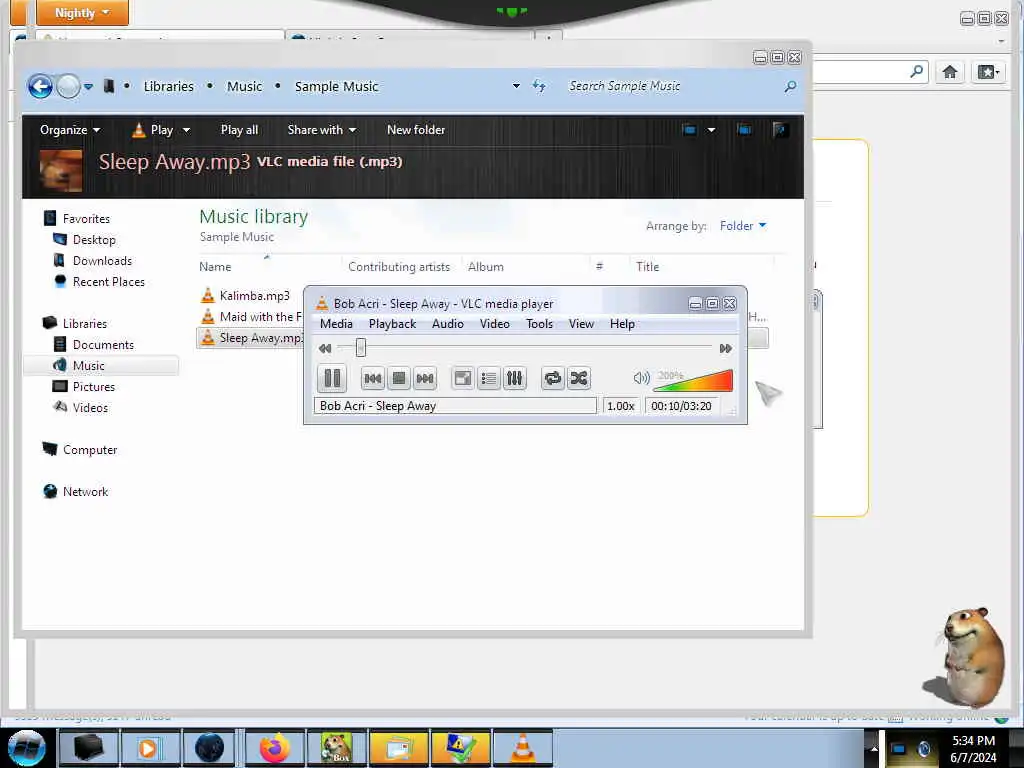Image resolution: width=1024 pixels, height=768 pixels.
Task: Click the Change your view icon
Action: (x=689, y=130)
